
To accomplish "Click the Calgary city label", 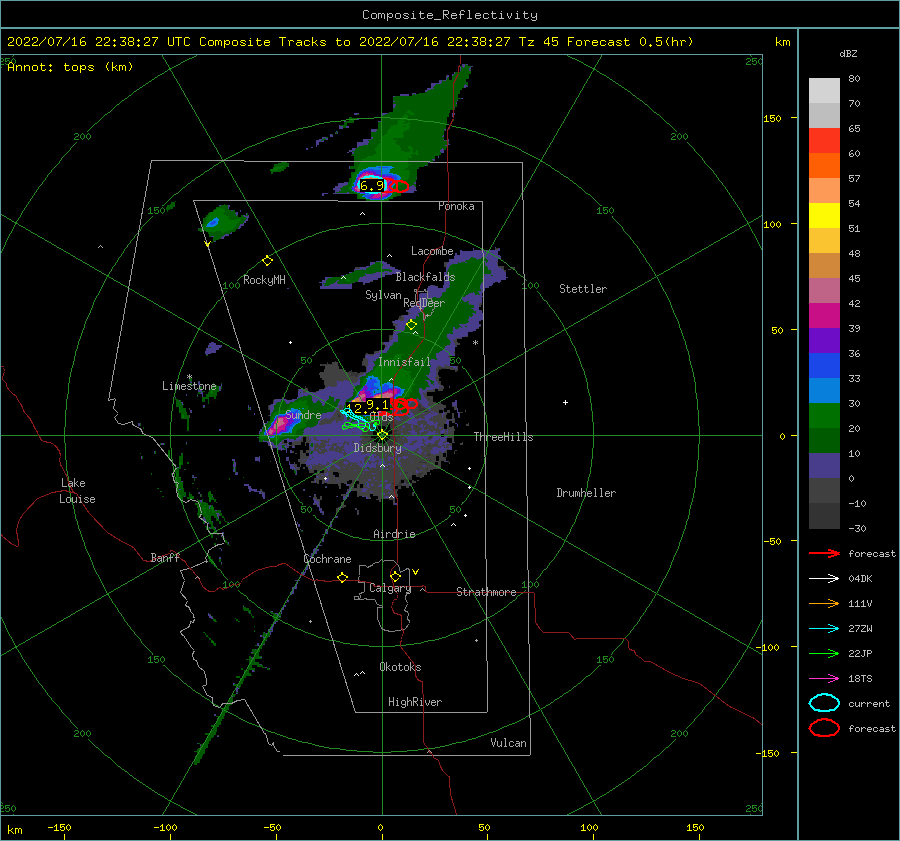I will point(390,588).
